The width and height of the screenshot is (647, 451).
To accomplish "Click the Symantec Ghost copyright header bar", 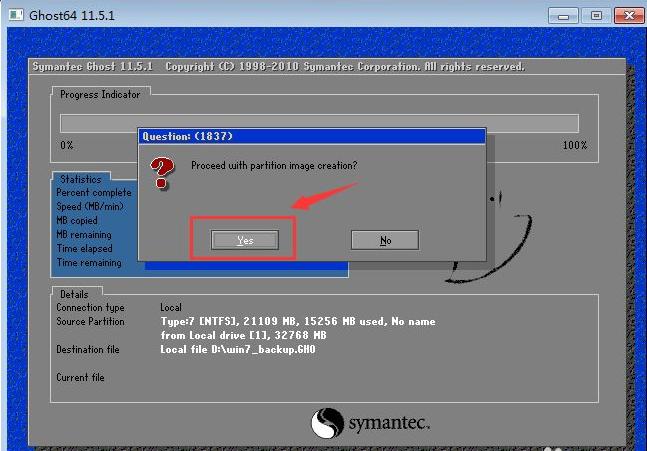I will [327, 67].
